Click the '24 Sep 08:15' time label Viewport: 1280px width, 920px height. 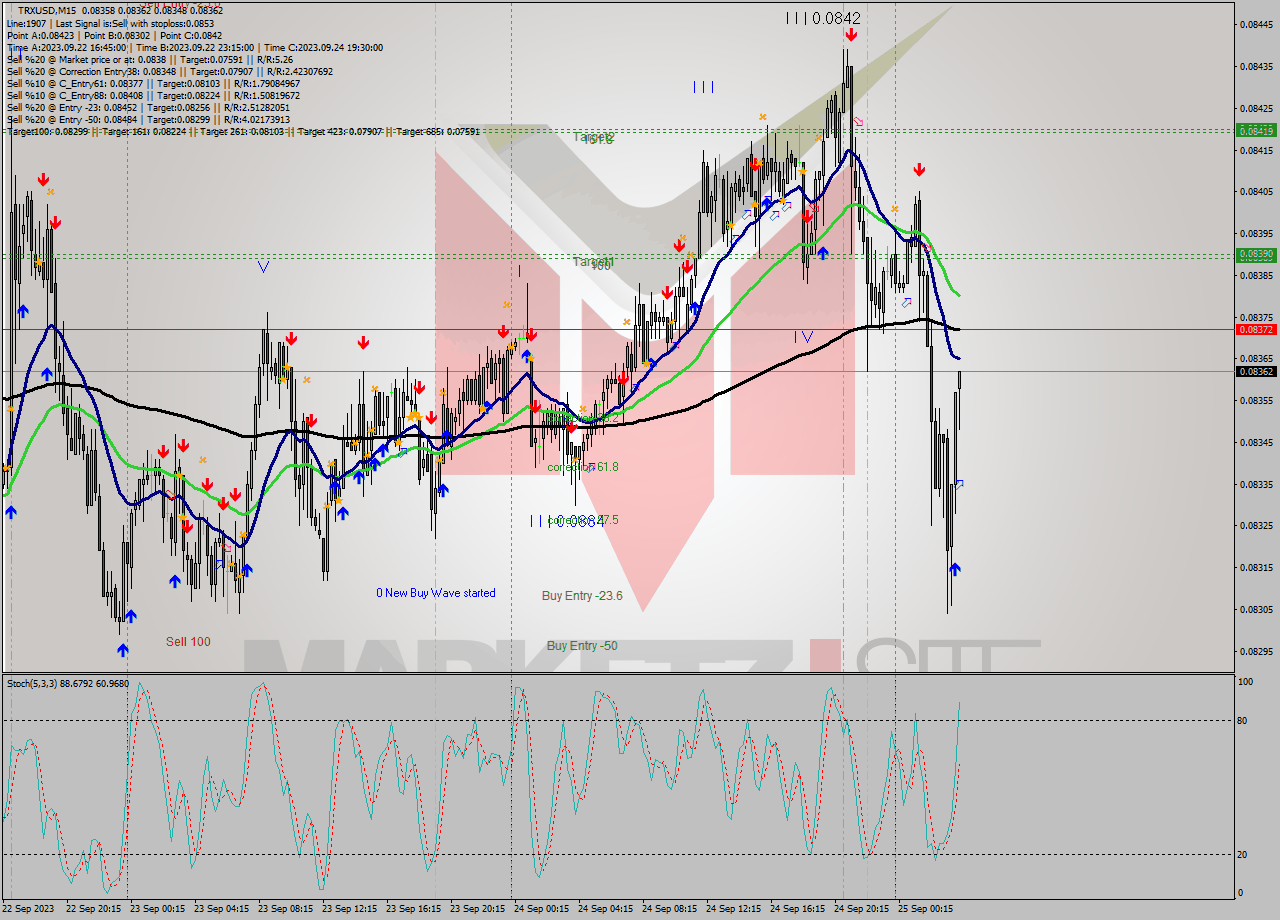[670, 909]
